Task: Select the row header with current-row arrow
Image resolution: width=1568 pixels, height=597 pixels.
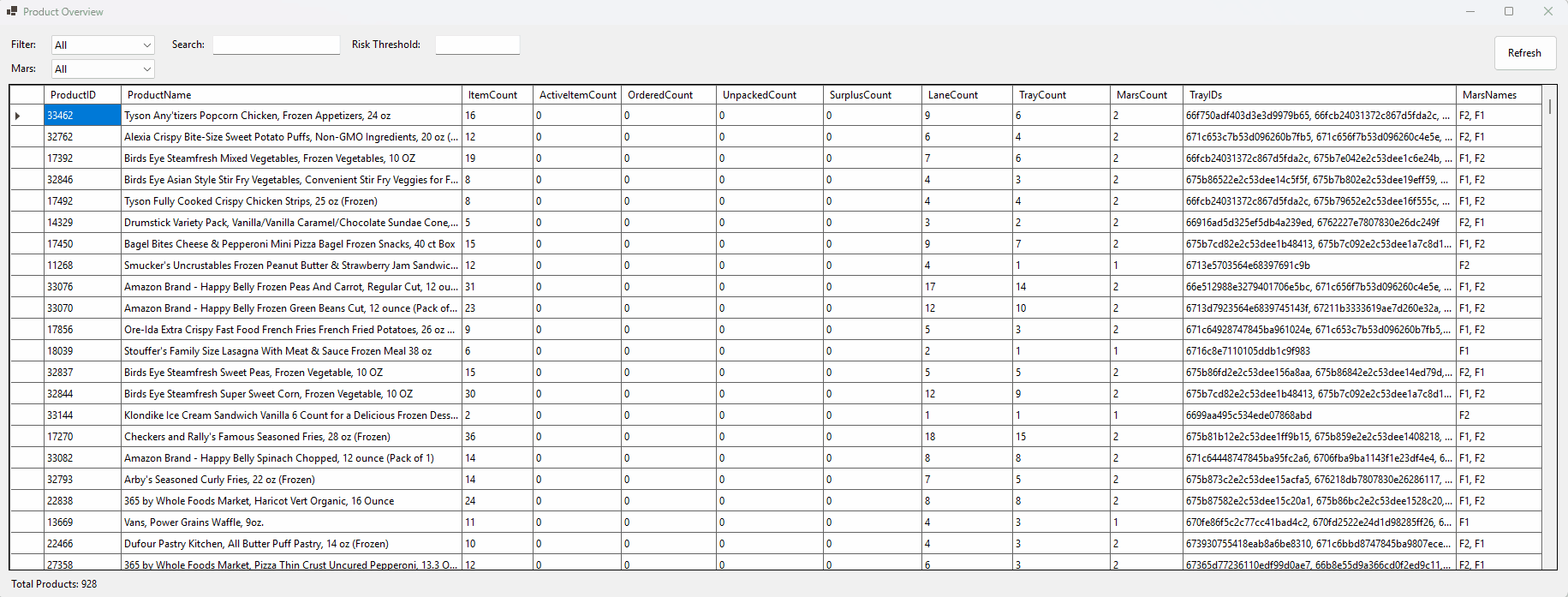Action: click(x=27, y=116)
